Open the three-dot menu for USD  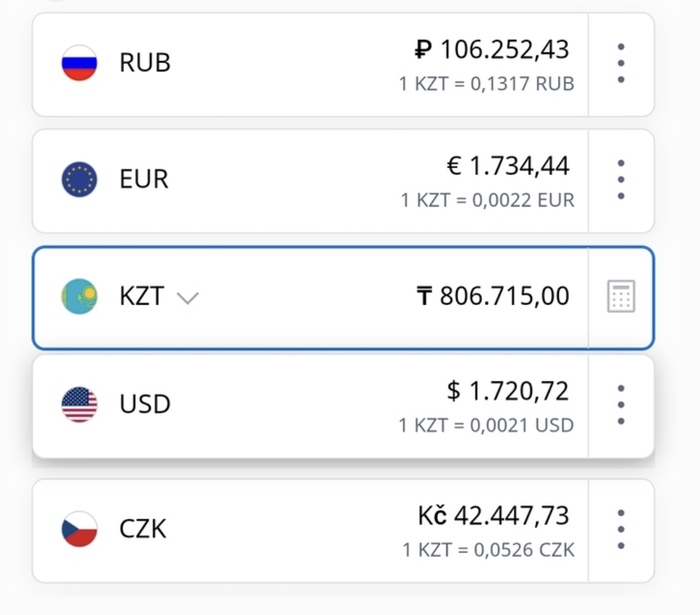621,404
